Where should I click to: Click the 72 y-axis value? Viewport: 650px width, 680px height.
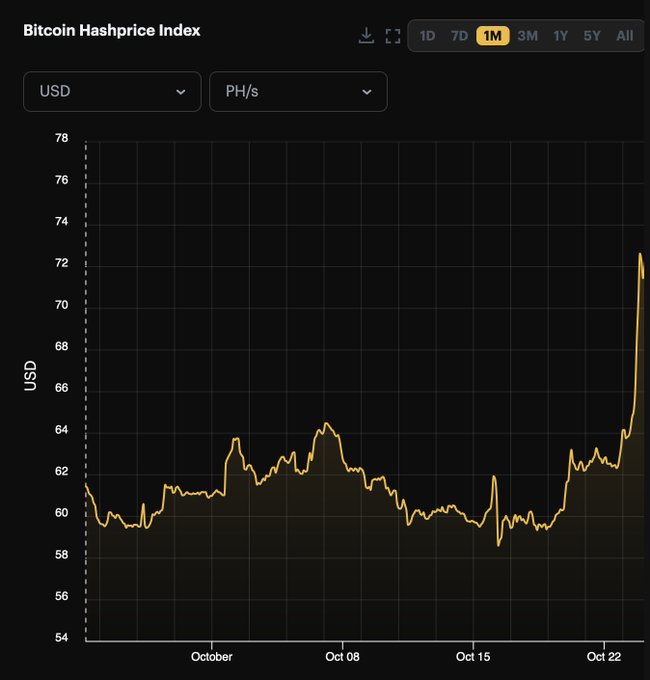(62, 263)
